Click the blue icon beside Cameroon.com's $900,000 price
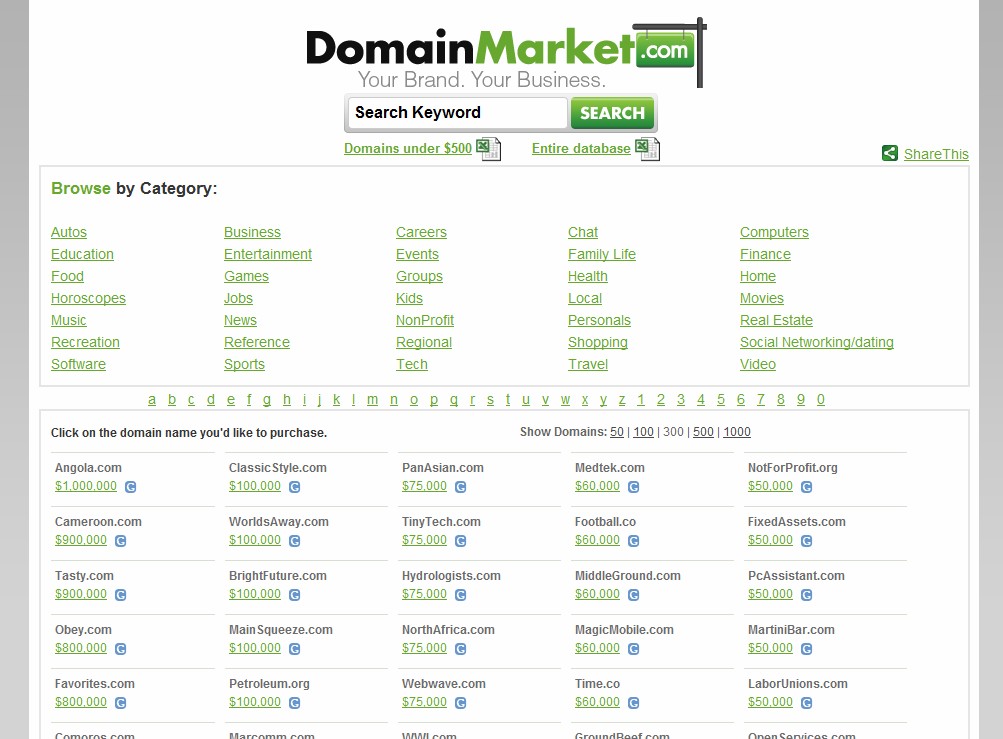The width and height of the screenshot is (1003, 739). coord(120,541)
